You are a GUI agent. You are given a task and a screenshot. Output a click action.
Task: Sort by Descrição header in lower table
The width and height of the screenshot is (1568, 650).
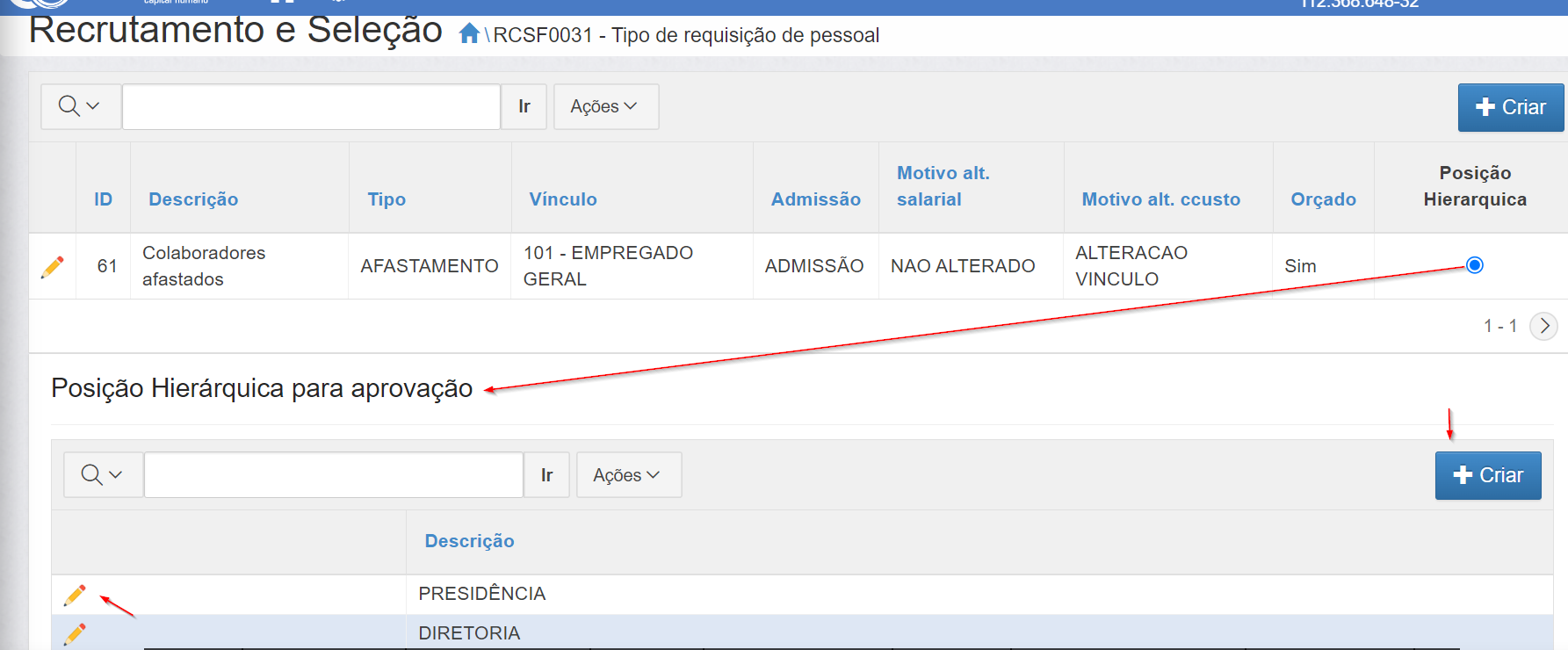[470, 541]
